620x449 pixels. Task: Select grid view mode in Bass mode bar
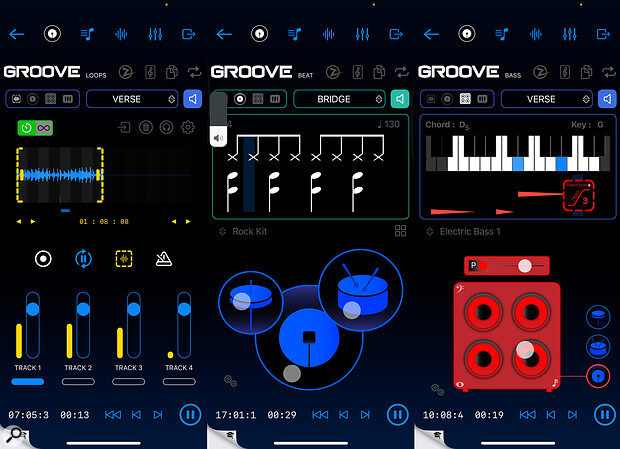click(465, 99)
